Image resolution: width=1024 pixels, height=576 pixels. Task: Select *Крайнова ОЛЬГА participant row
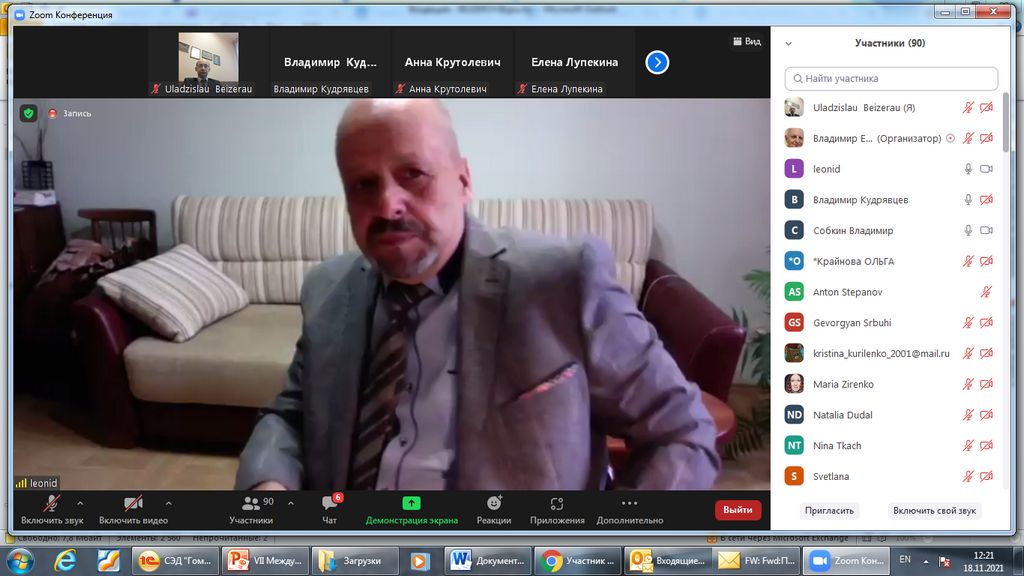891,261
